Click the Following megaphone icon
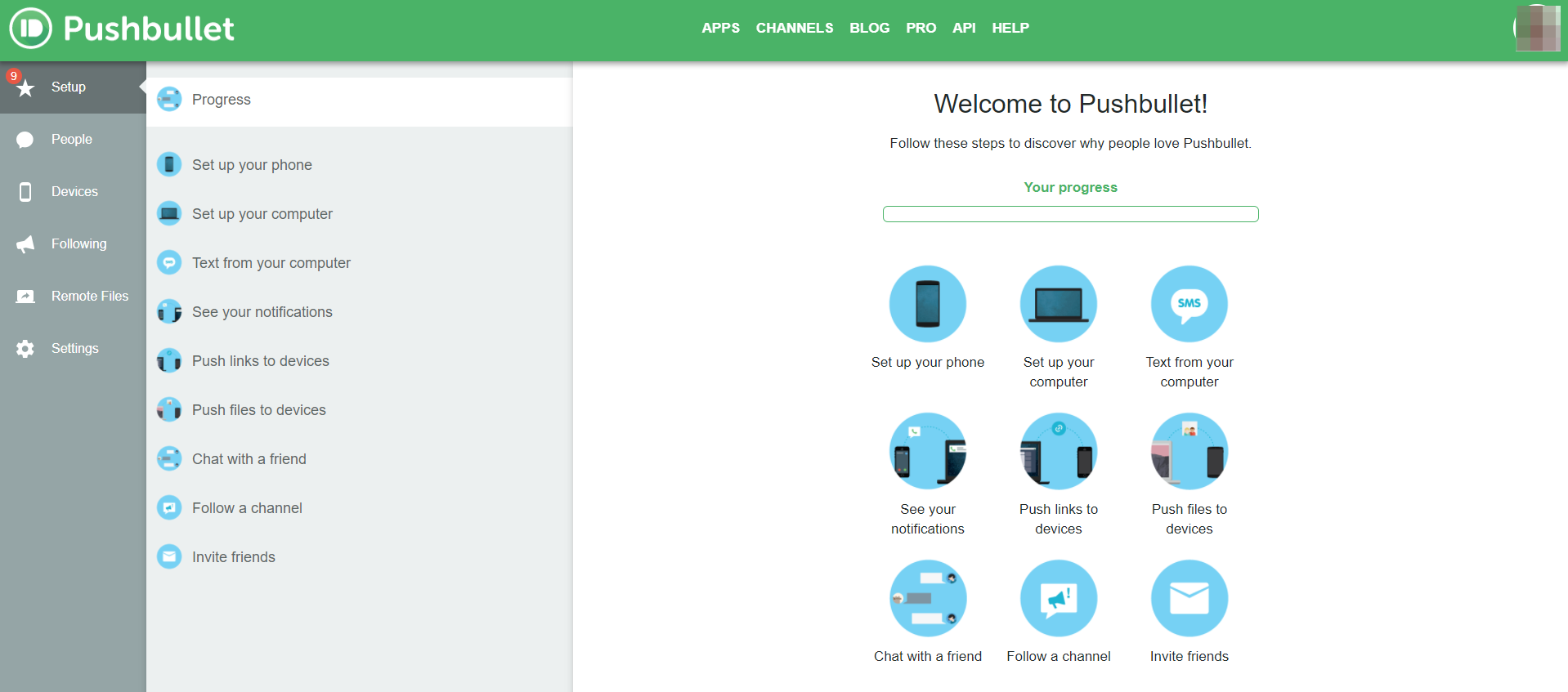This screenshot has width=1568, height=692. coord(25,244)
